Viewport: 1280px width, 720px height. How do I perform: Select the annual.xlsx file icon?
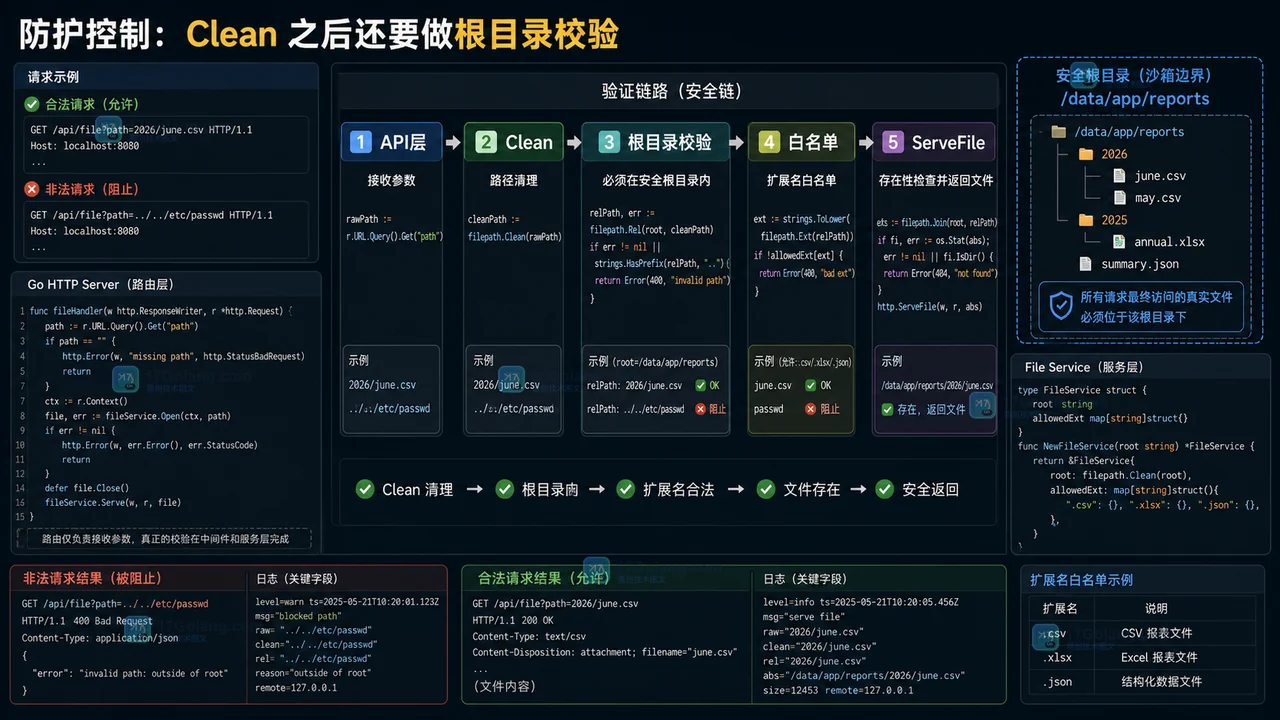[1119, 242]
